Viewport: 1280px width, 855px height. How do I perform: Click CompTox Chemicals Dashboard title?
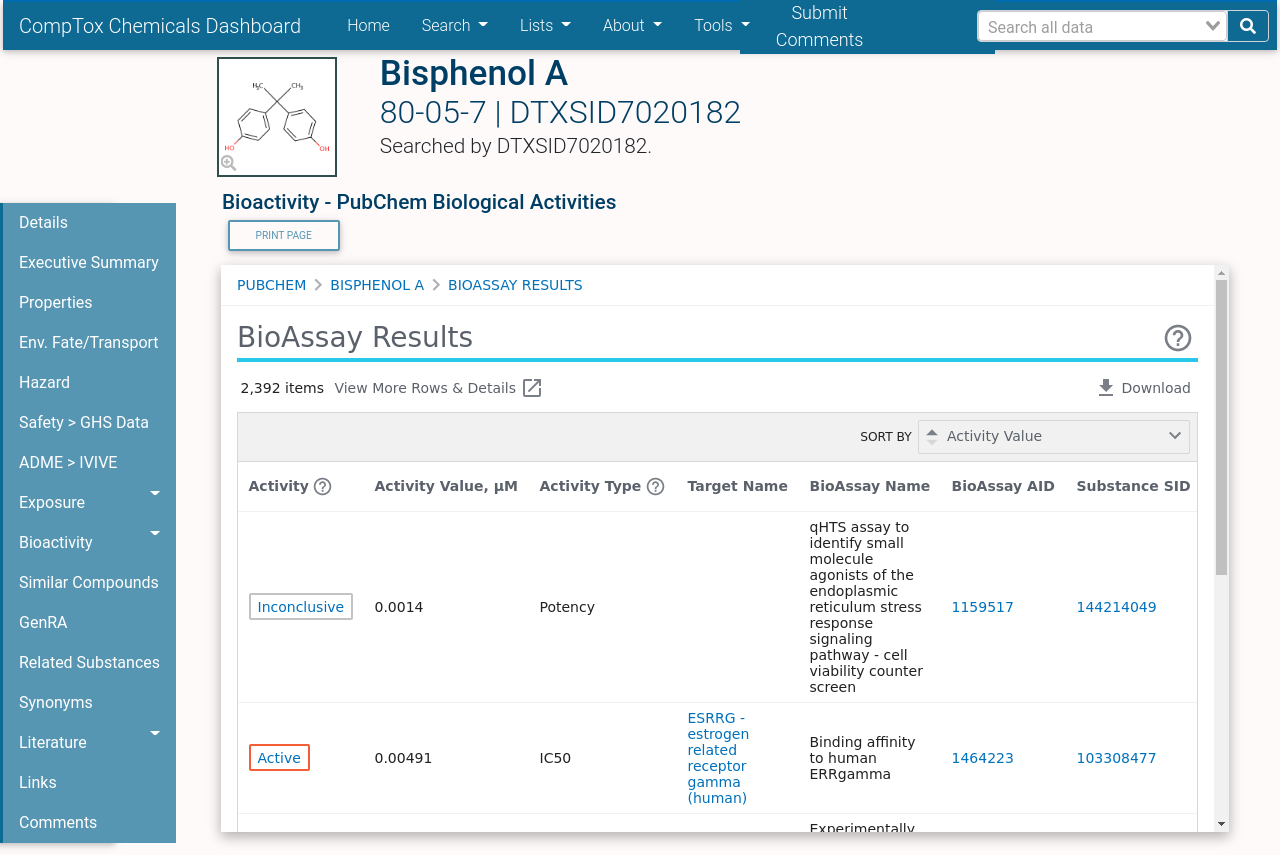[160, 26]
